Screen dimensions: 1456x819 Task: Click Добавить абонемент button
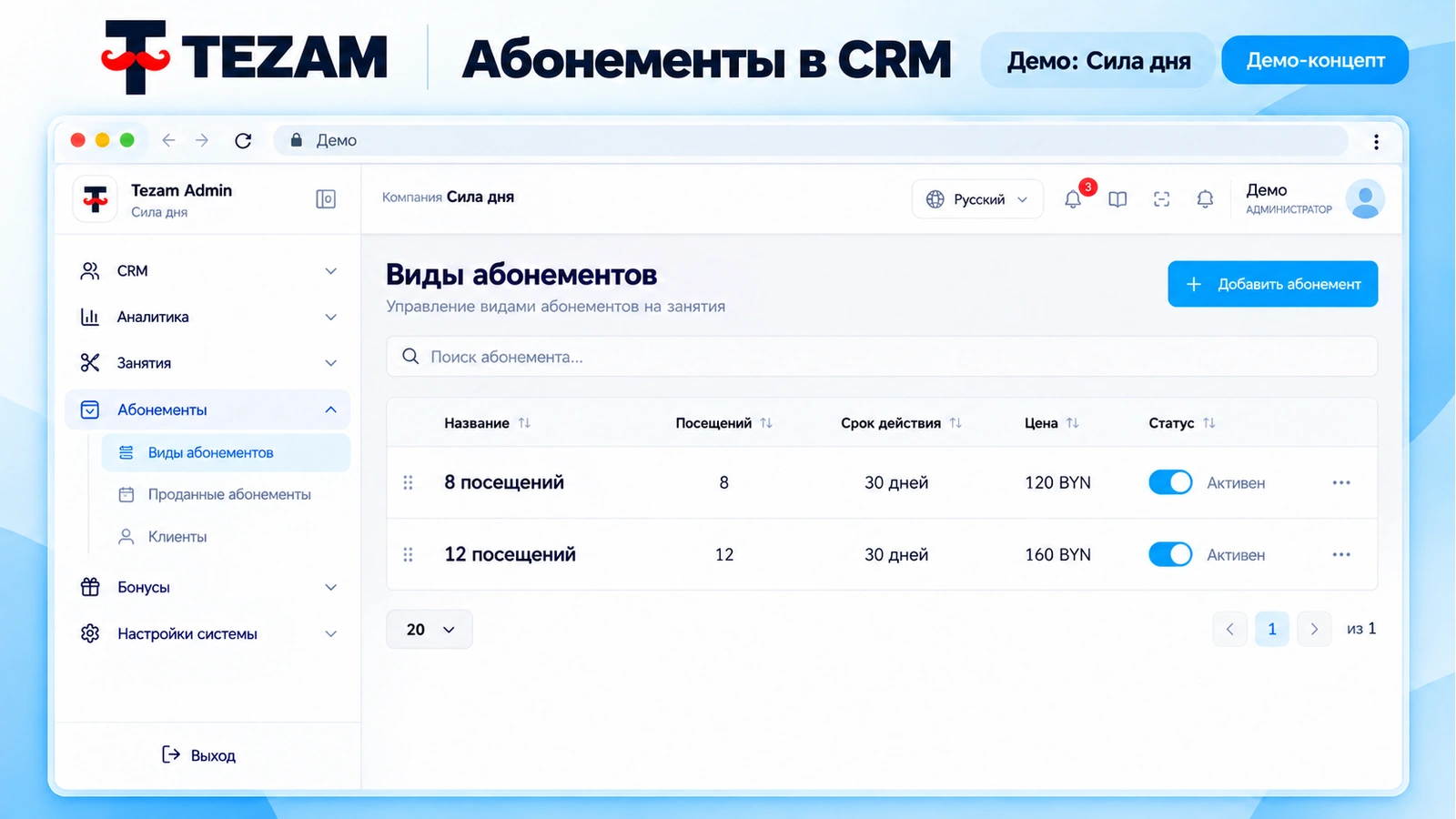click(x=1272, y=284)
